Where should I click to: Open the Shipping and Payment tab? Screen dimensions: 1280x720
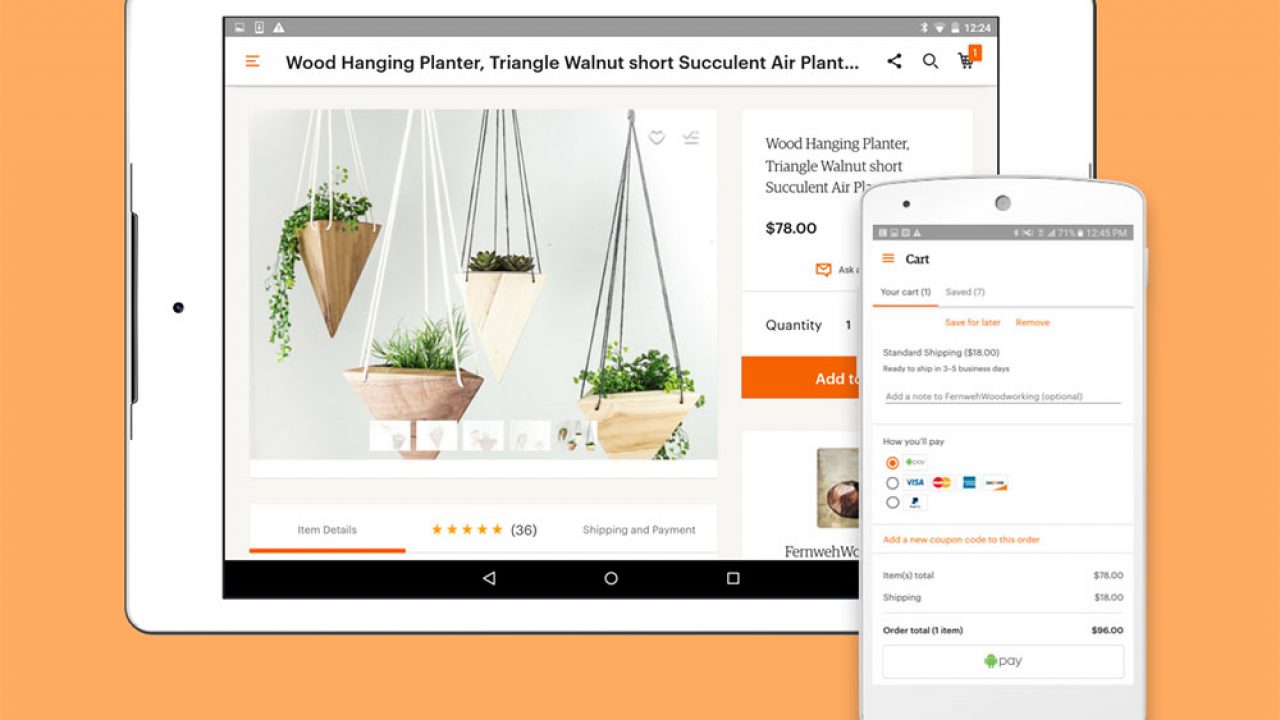639,530
